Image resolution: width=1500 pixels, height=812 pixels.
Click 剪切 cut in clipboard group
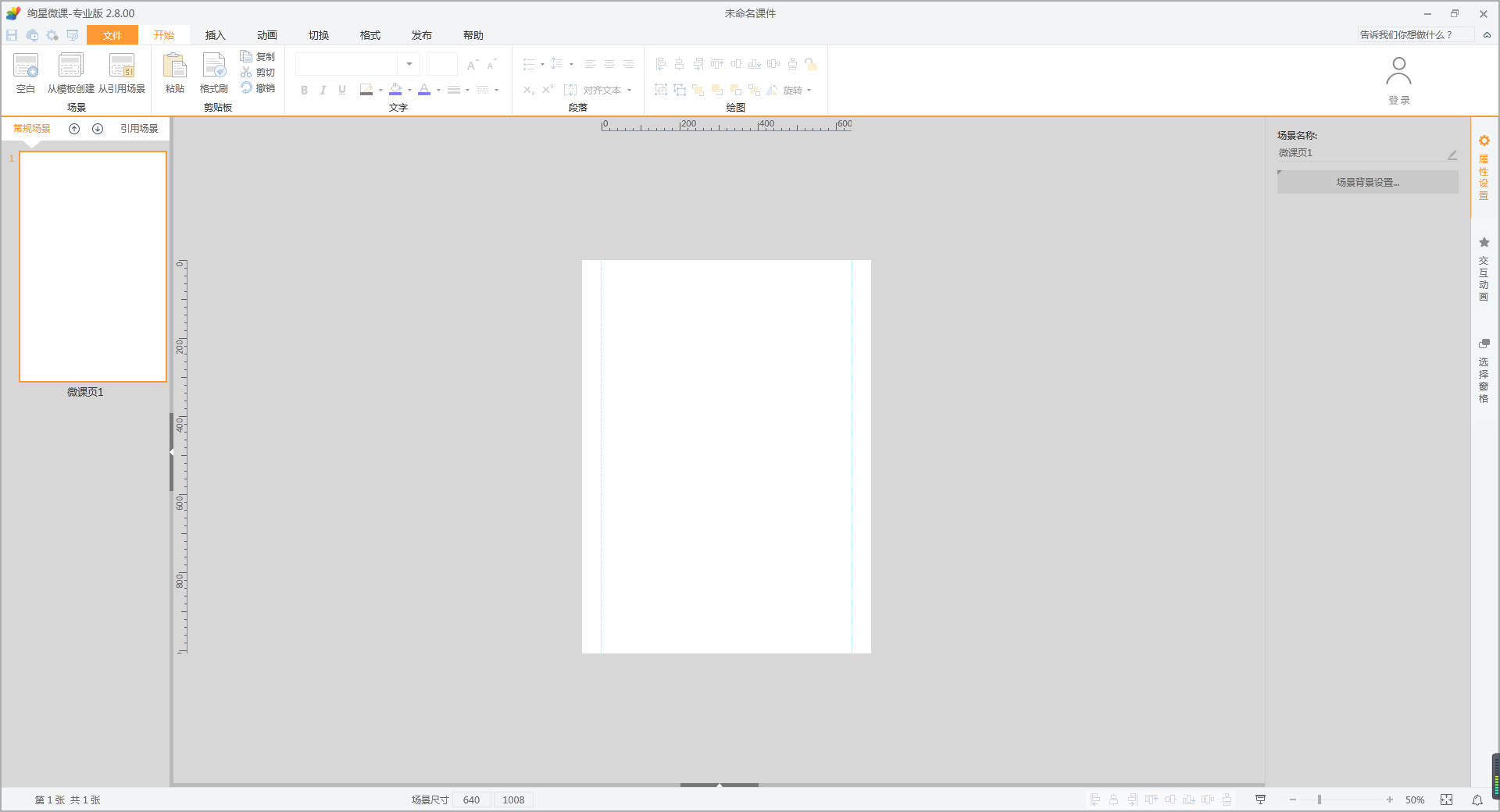pos(258,72)
